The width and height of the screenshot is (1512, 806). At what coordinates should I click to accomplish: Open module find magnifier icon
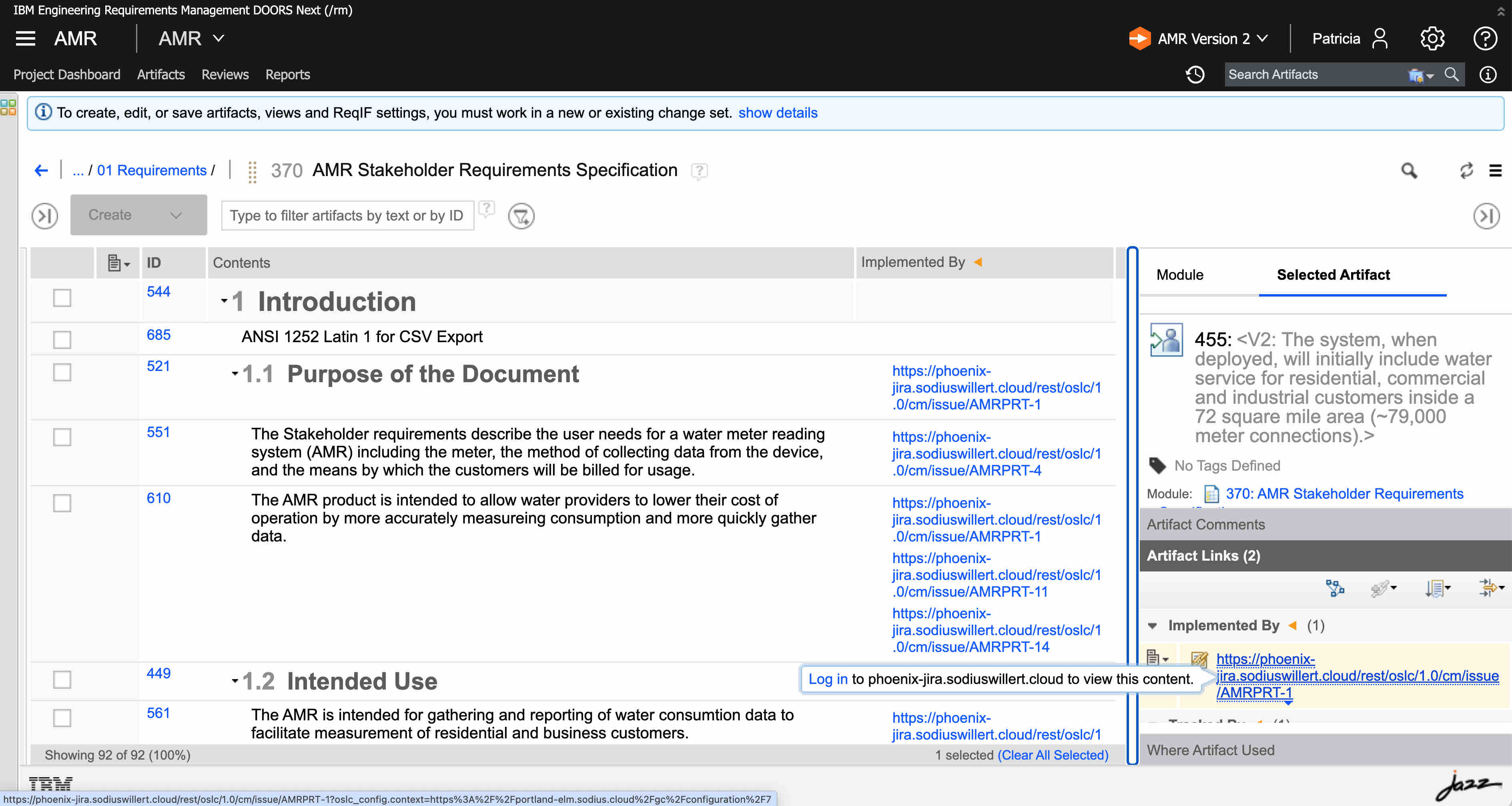click(1409, 170)
